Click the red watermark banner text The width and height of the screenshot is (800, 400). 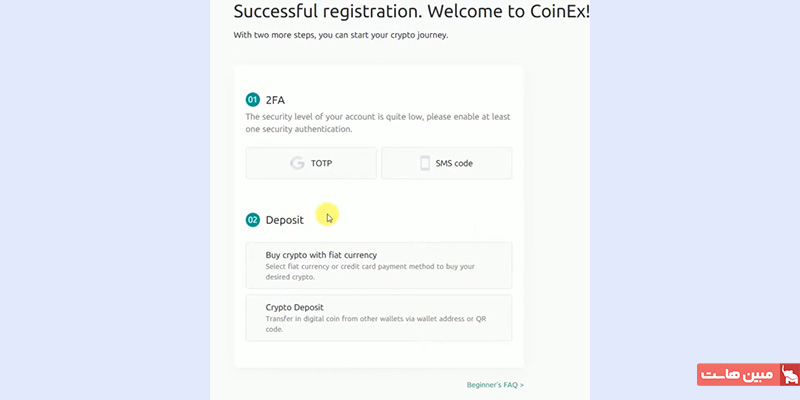(737, 375)
